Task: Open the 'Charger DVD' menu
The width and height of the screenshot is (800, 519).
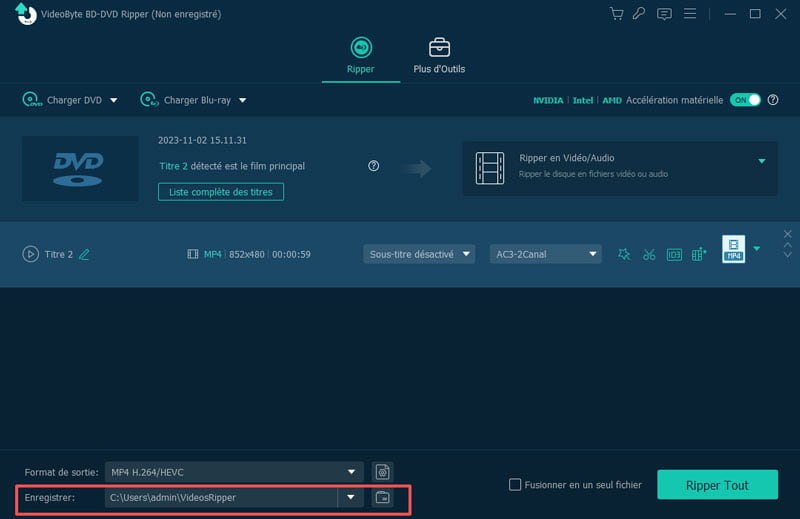Action: coord(70,100)
